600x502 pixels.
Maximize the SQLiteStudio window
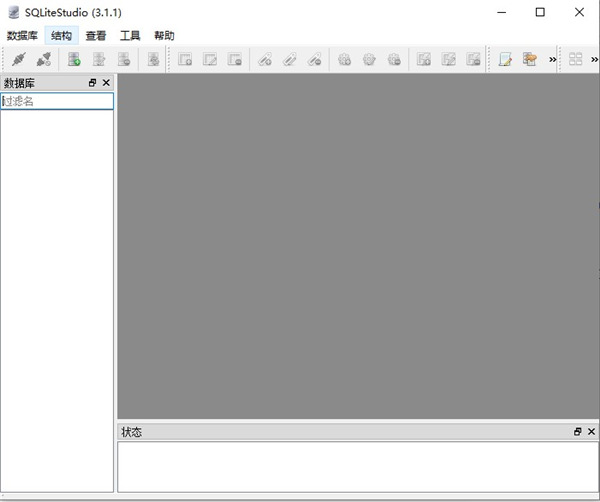(540, 12)
